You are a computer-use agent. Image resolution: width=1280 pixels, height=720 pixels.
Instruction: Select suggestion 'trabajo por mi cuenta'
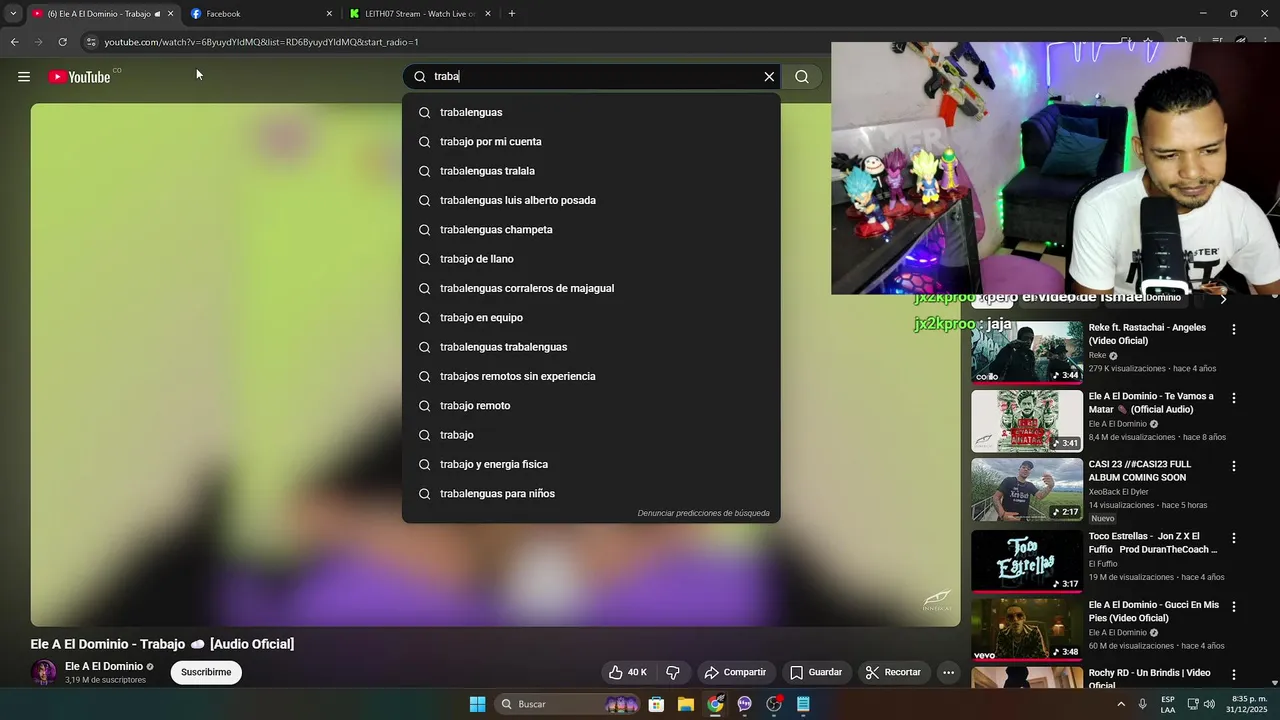coord(591,142)
